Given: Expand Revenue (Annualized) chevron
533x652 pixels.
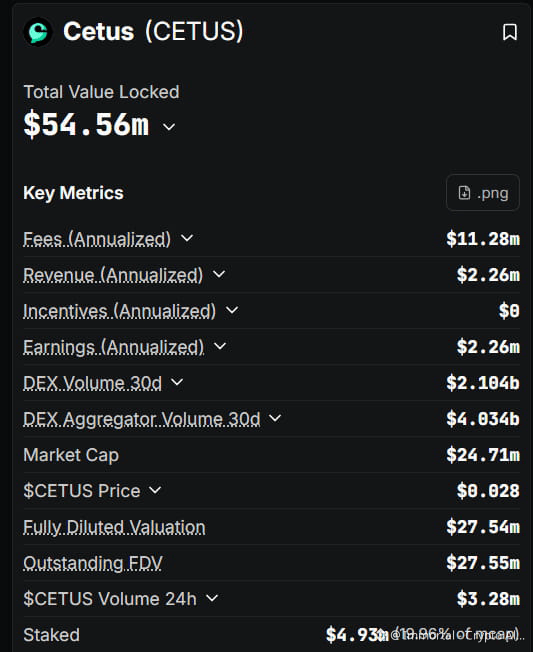Looking at the screenshot, I should [219, 274].
